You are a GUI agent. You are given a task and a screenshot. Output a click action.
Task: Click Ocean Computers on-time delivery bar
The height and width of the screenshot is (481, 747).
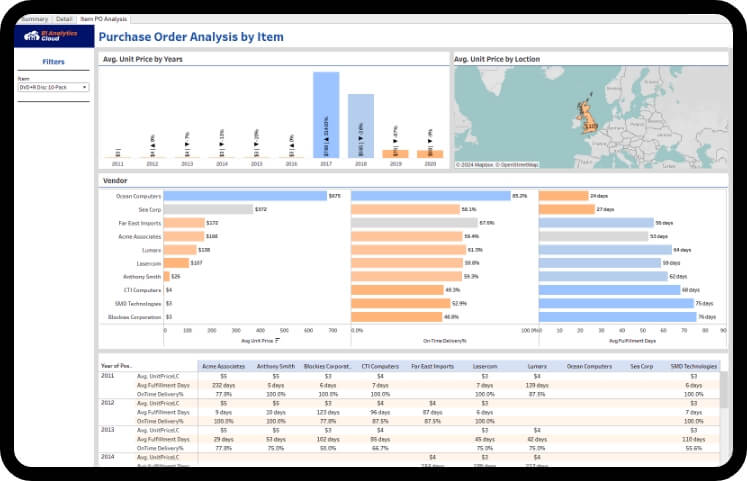[431, 196]
